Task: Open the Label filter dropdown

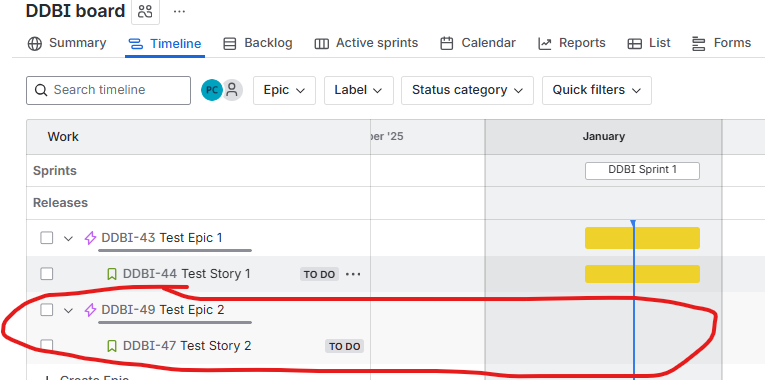Action: (x=359, y=90)
